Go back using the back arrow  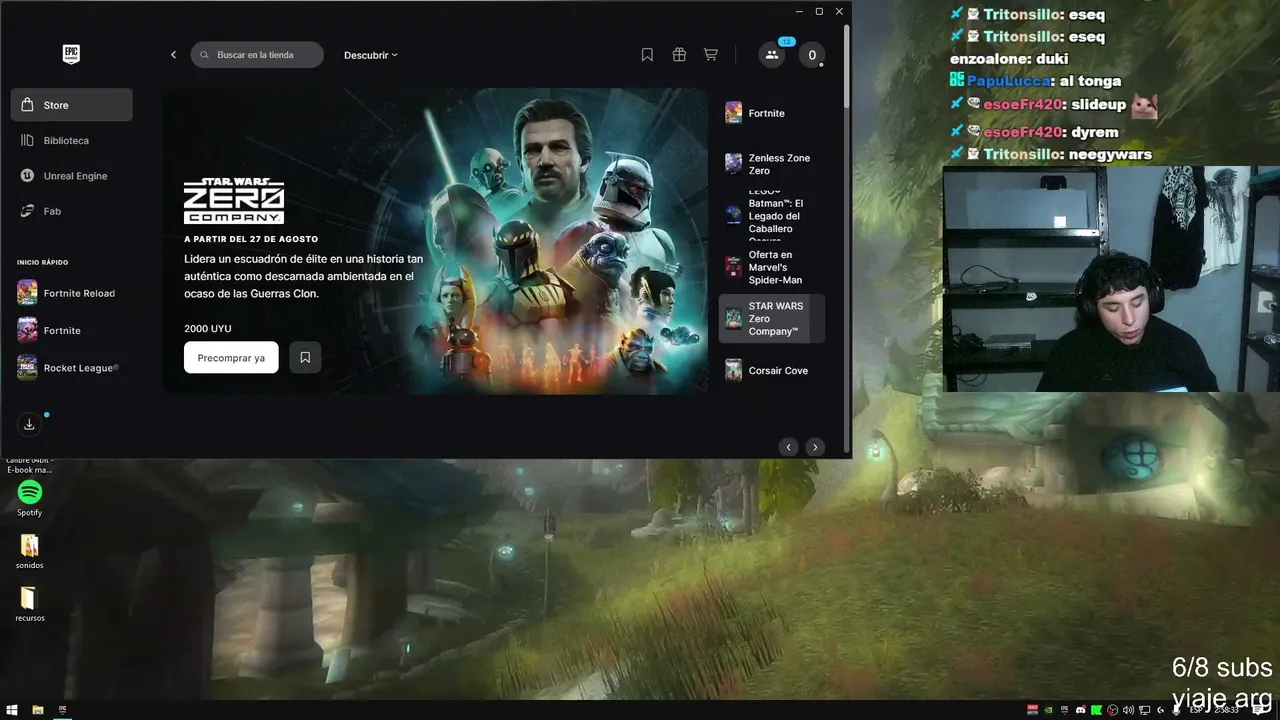pyautogui.click(x=173, y=55)
